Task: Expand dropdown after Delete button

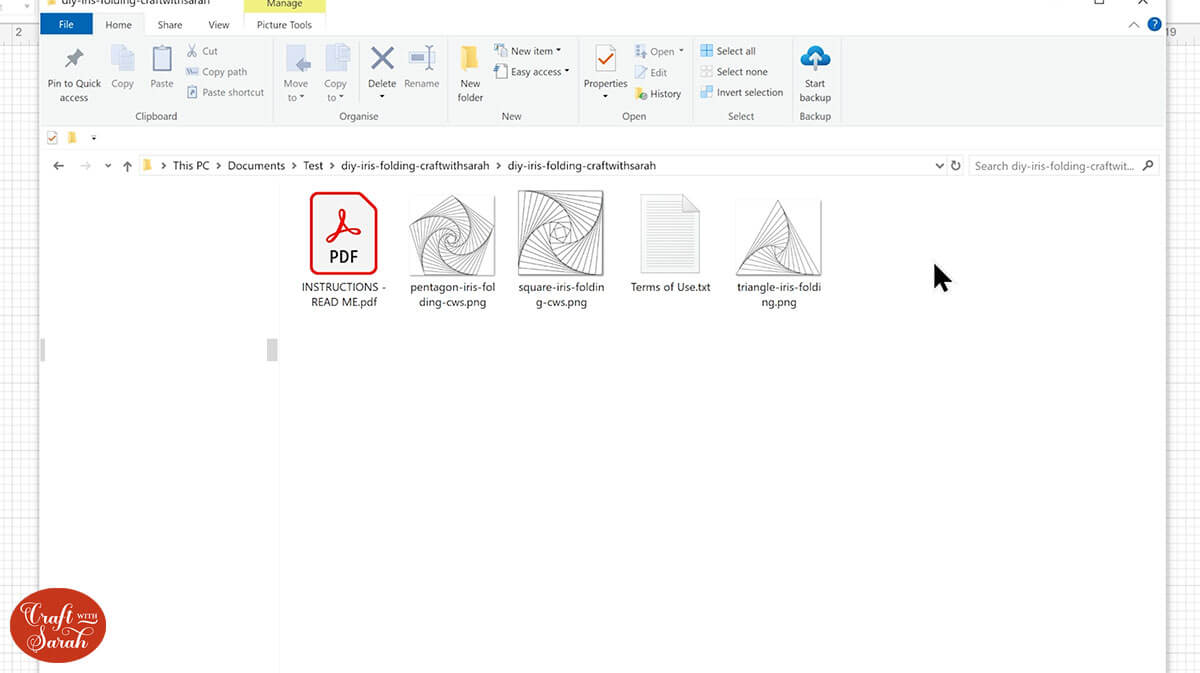Action: pos(382,97)
